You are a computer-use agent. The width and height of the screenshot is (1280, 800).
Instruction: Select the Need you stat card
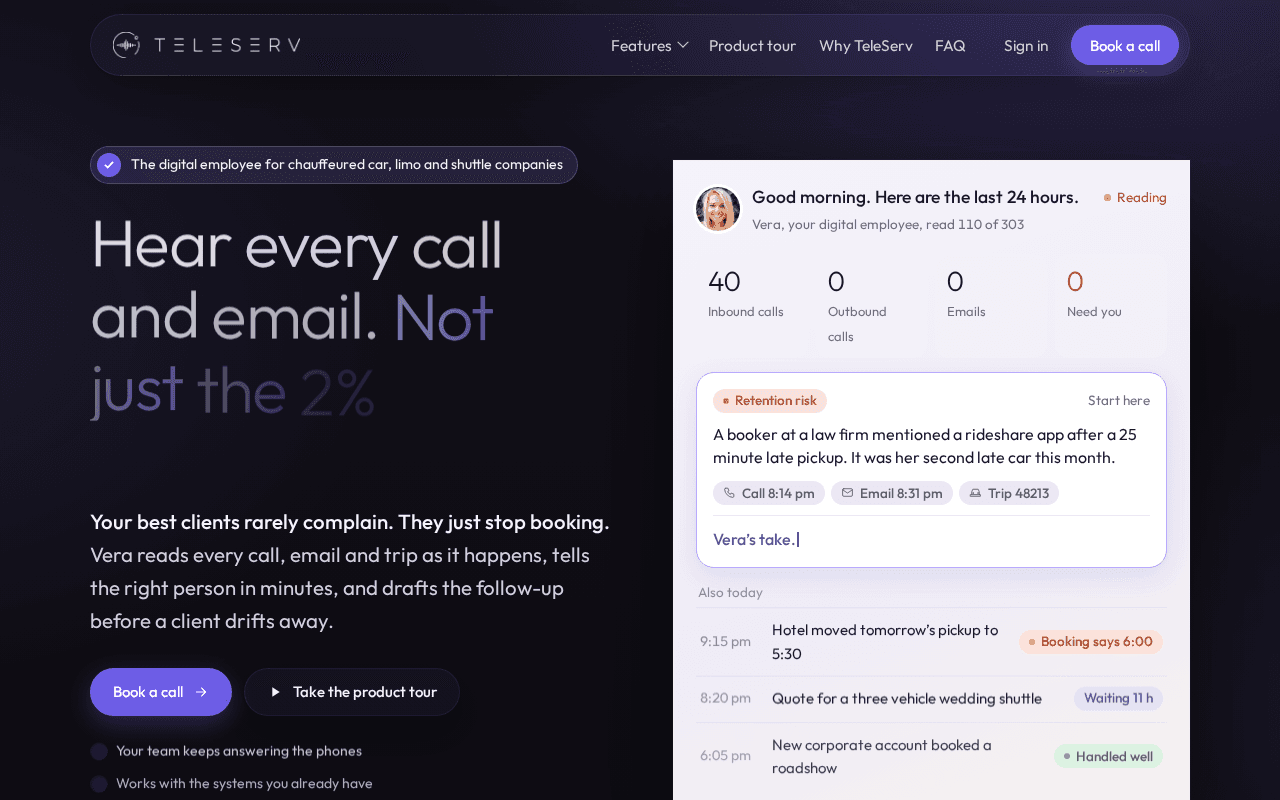coord(1110,305)
